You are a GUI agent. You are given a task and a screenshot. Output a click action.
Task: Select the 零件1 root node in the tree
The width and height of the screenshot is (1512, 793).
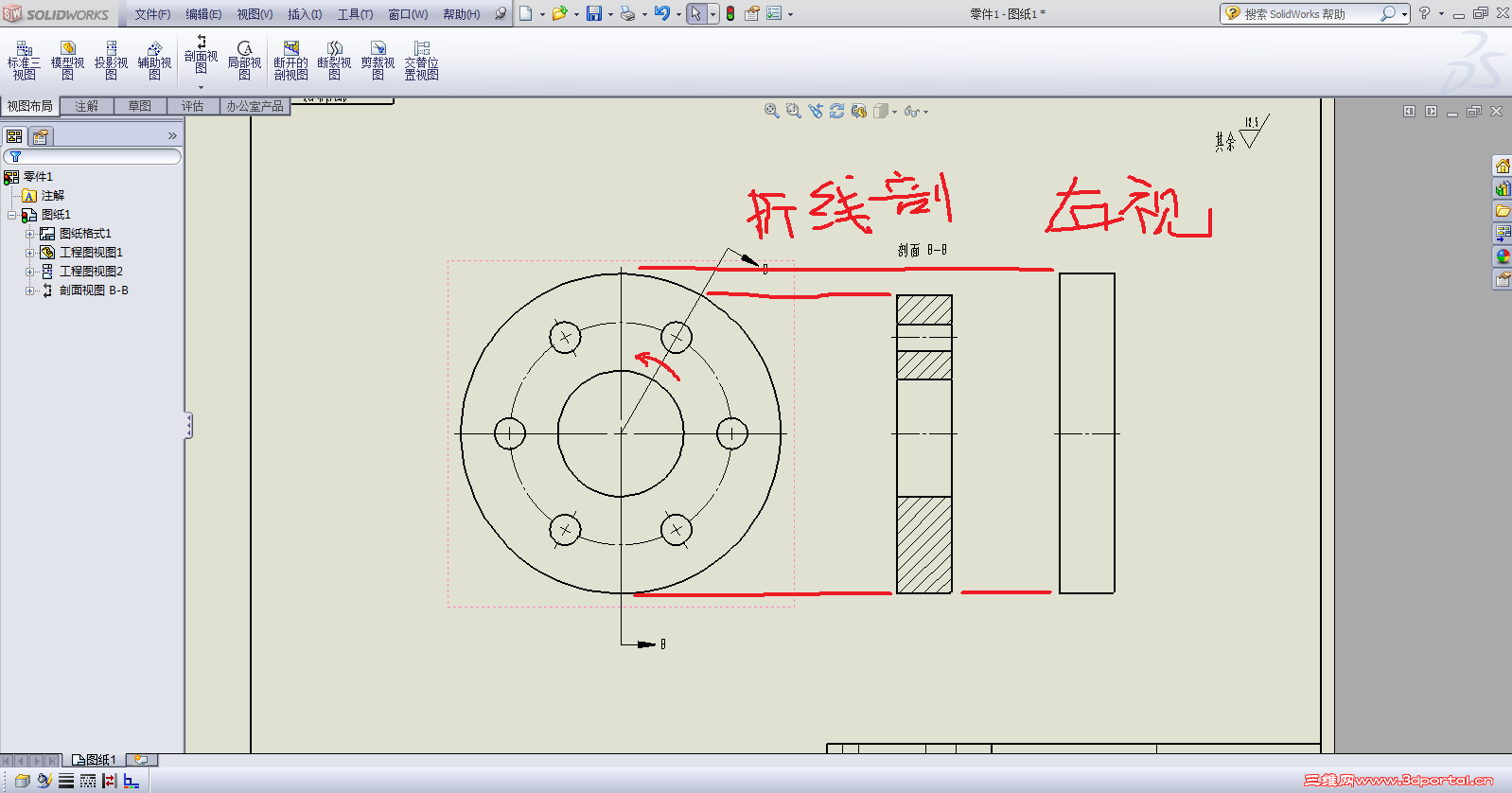click(38, 177)
